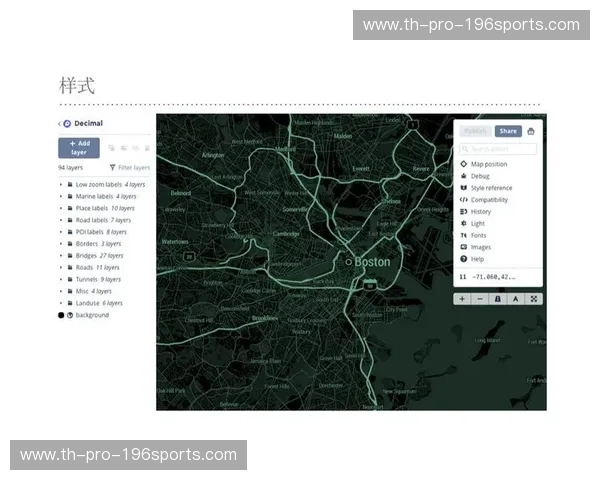Viewport: 600px width, 480px height.
Task: Click the funnel filter icon
Action: (112, 167)
